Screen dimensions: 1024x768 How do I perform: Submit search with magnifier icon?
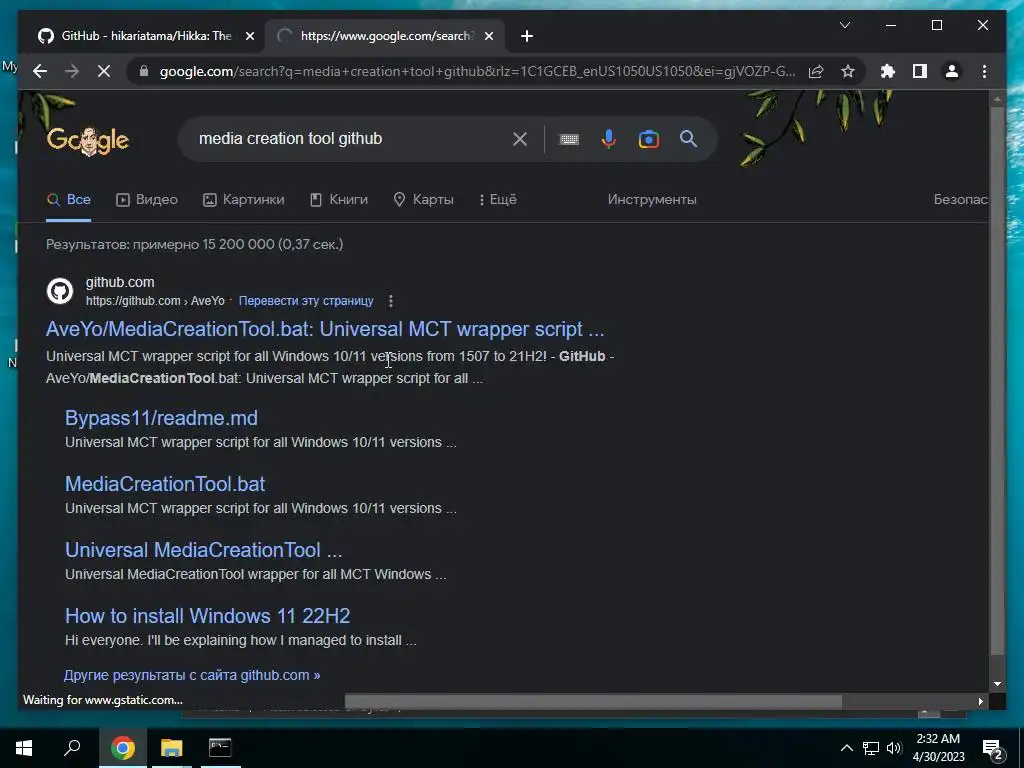(688, 138)
